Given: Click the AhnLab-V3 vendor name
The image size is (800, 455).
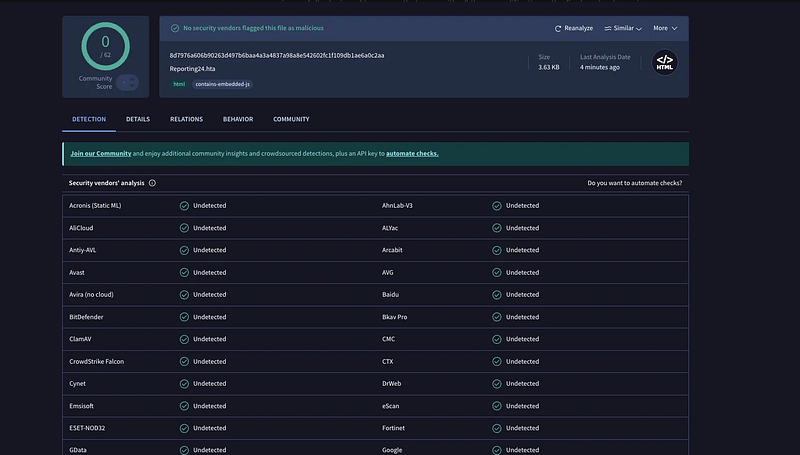Looking at the screenshot, I should tap(397, 206).
